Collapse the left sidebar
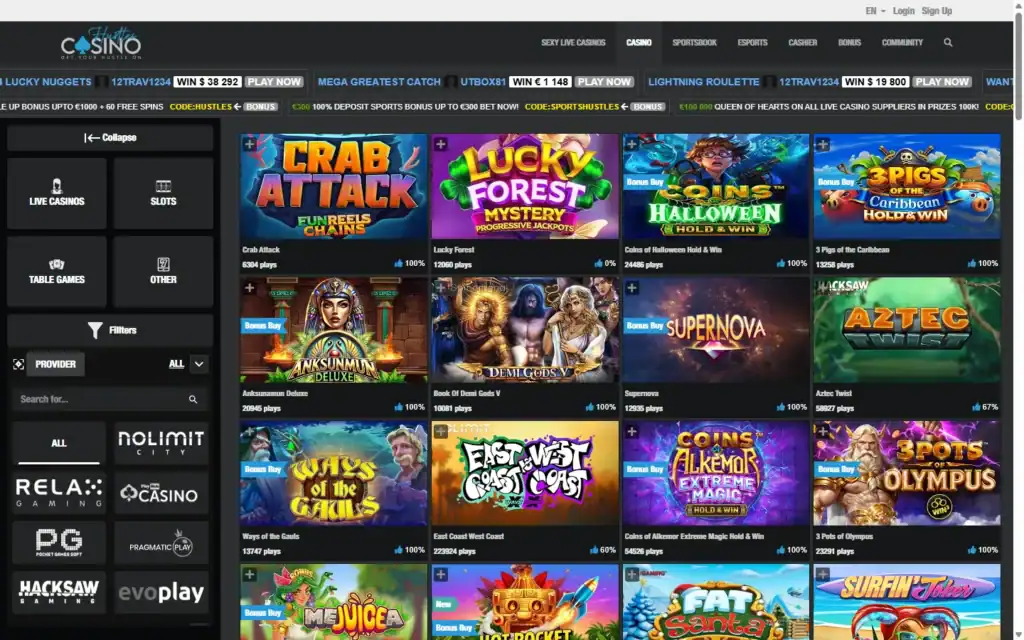This screenshot has width=1024, height=640. (x=110, y=138)
